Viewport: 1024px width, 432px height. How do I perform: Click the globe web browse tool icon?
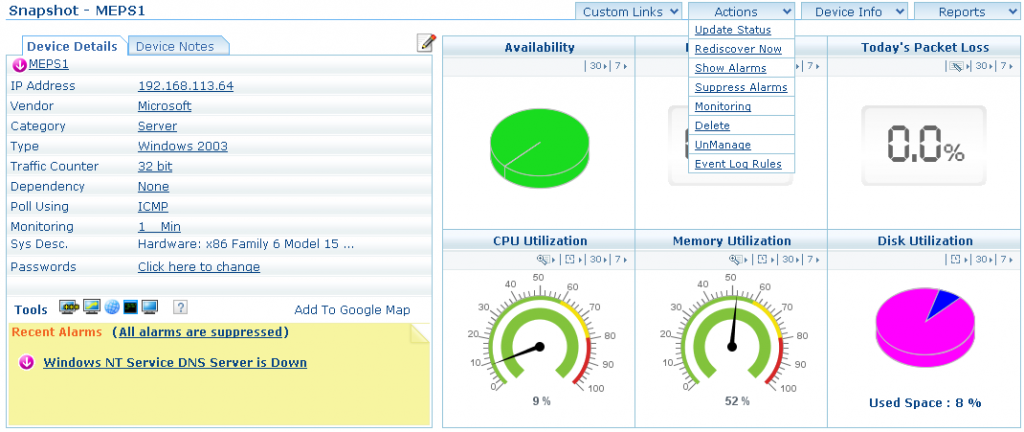point(111,307)
